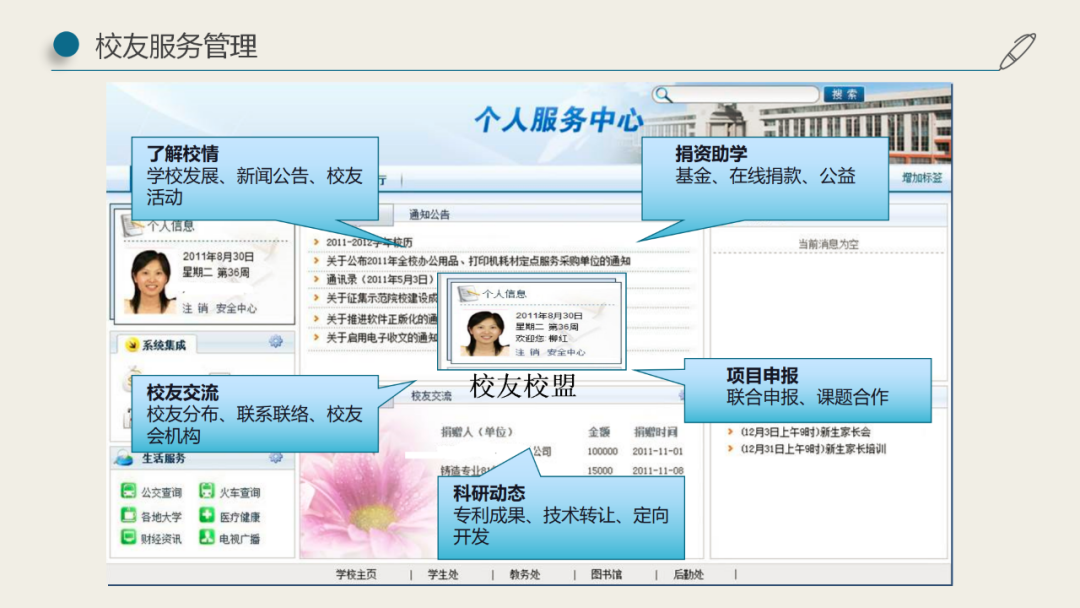Click the 系统集成 panel header icon
1080x608 pixels.
tap(132, 345)
